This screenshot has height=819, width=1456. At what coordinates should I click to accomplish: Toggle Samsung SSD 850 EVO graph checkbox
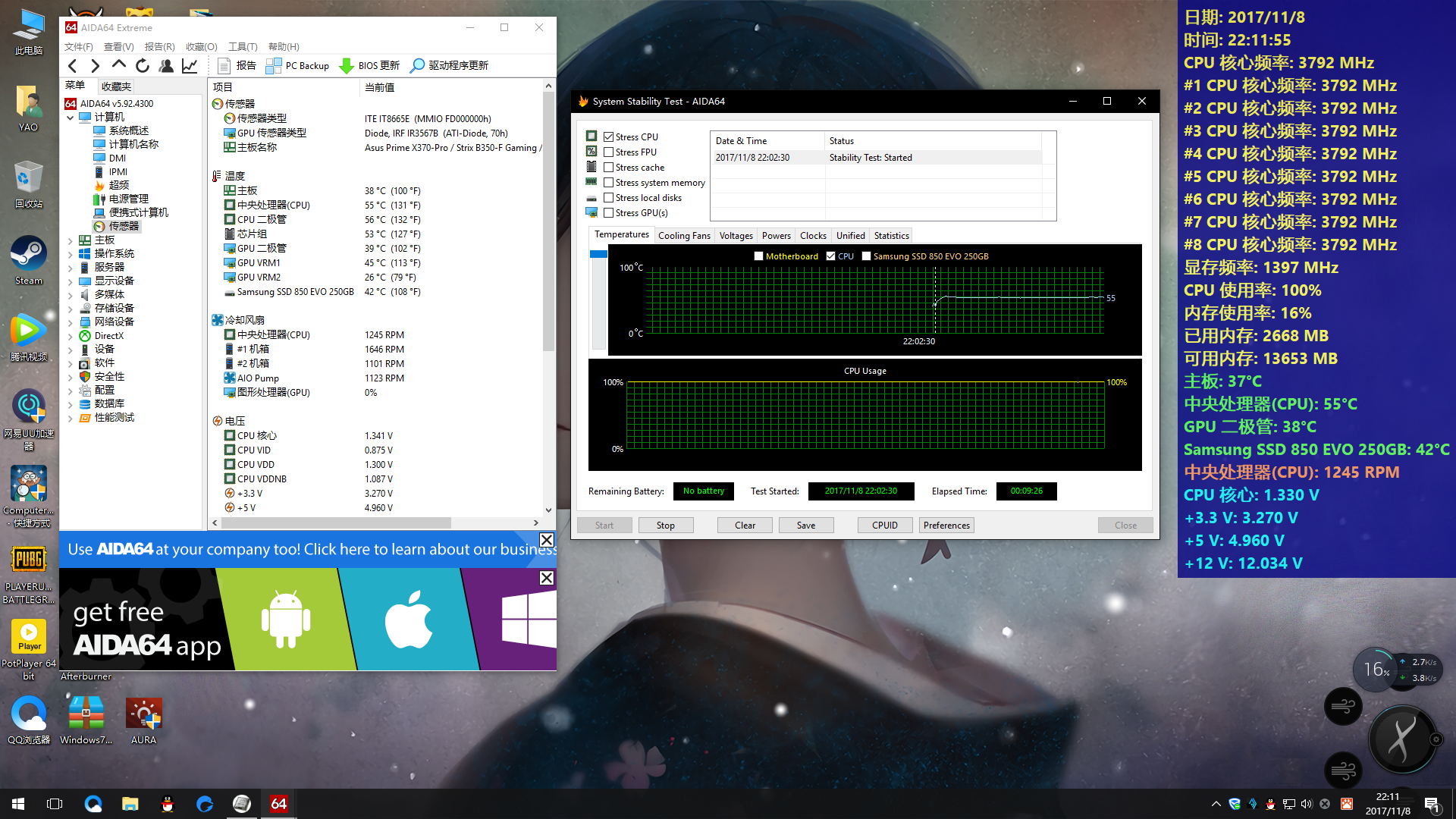[866, 256]
